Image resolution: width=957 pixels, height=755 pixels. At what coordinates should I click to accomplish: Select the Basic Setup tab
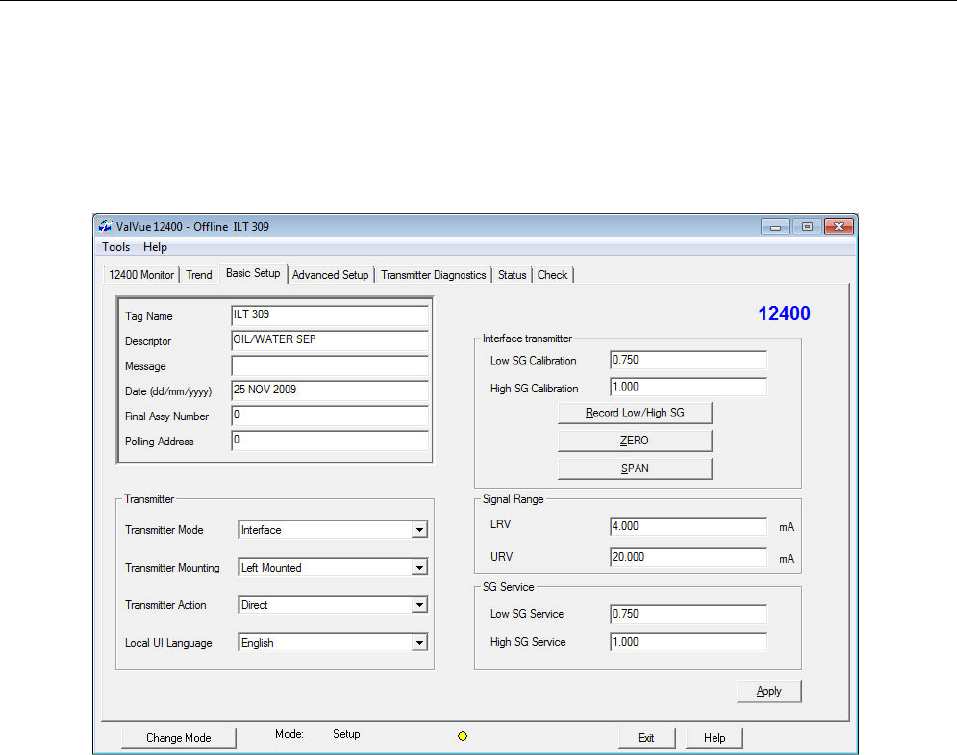click(253, 273)
